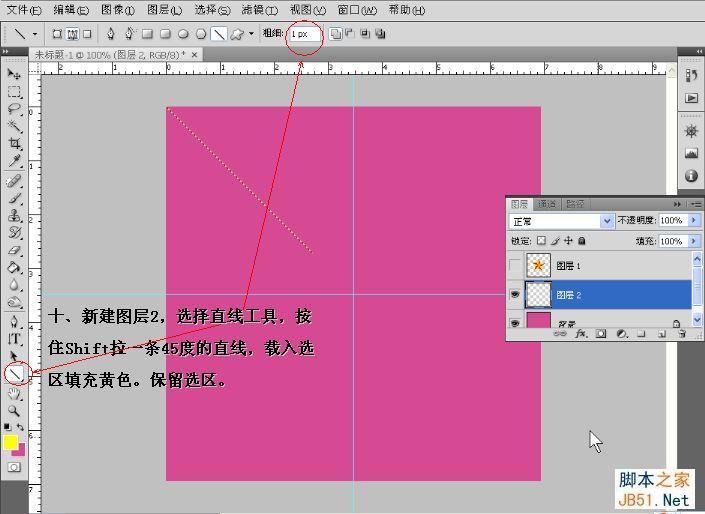Enable Add to path area option
The height and width of the screenshot is (514, 705).
click(x=335, y=34)
